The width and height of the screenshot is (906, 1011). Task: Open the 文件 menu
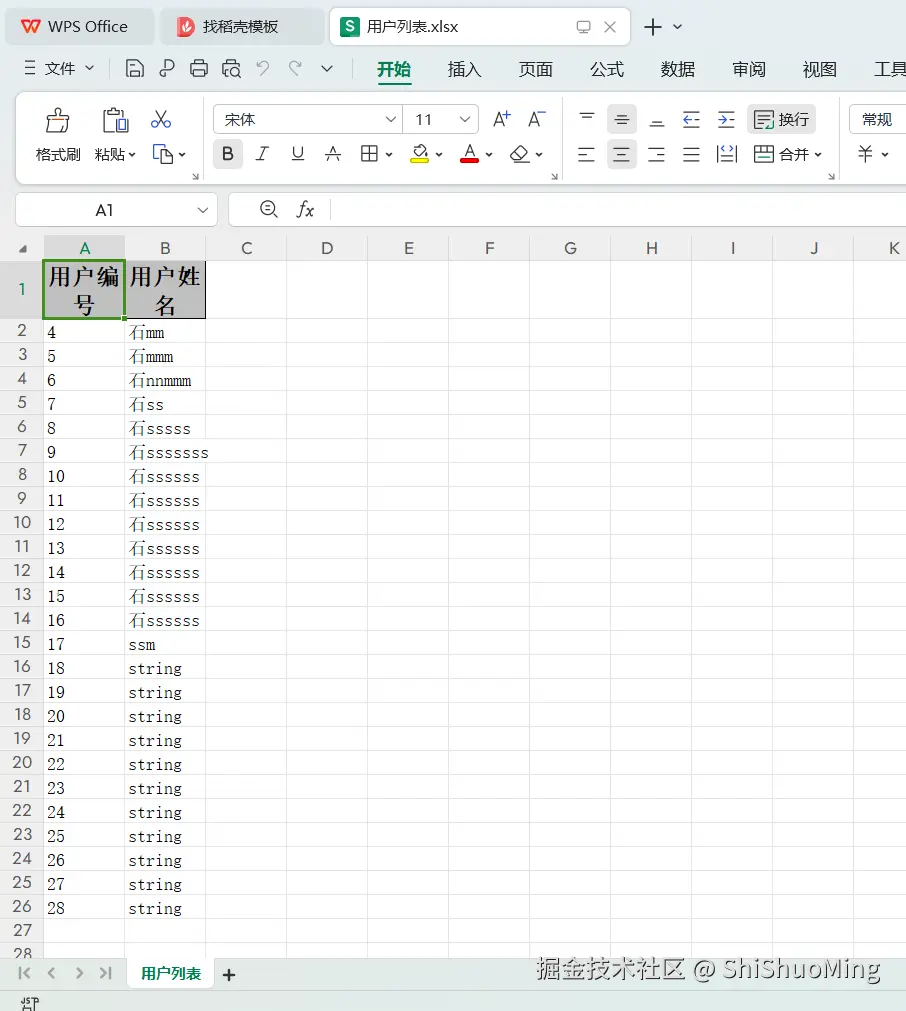pos(59,68)
